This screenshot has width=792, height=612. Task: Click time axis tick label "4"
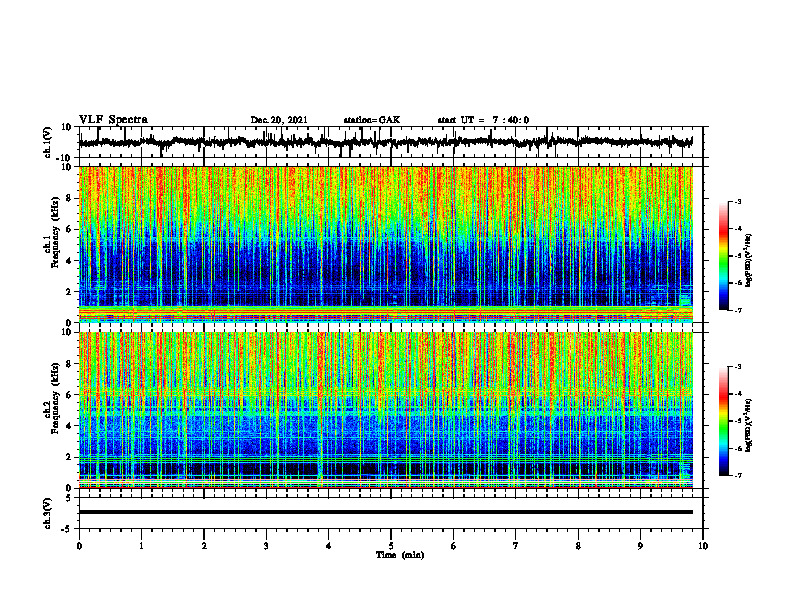pyautogui.click(x=329, y=546)
